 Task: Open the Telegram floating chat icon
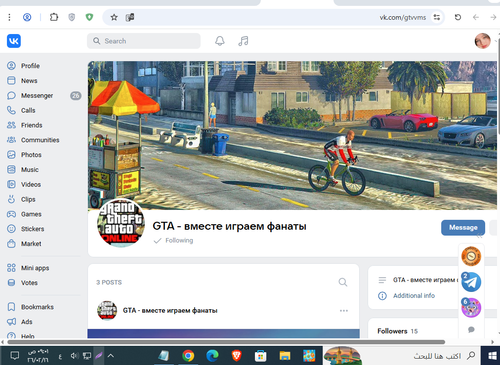[471, 282]
